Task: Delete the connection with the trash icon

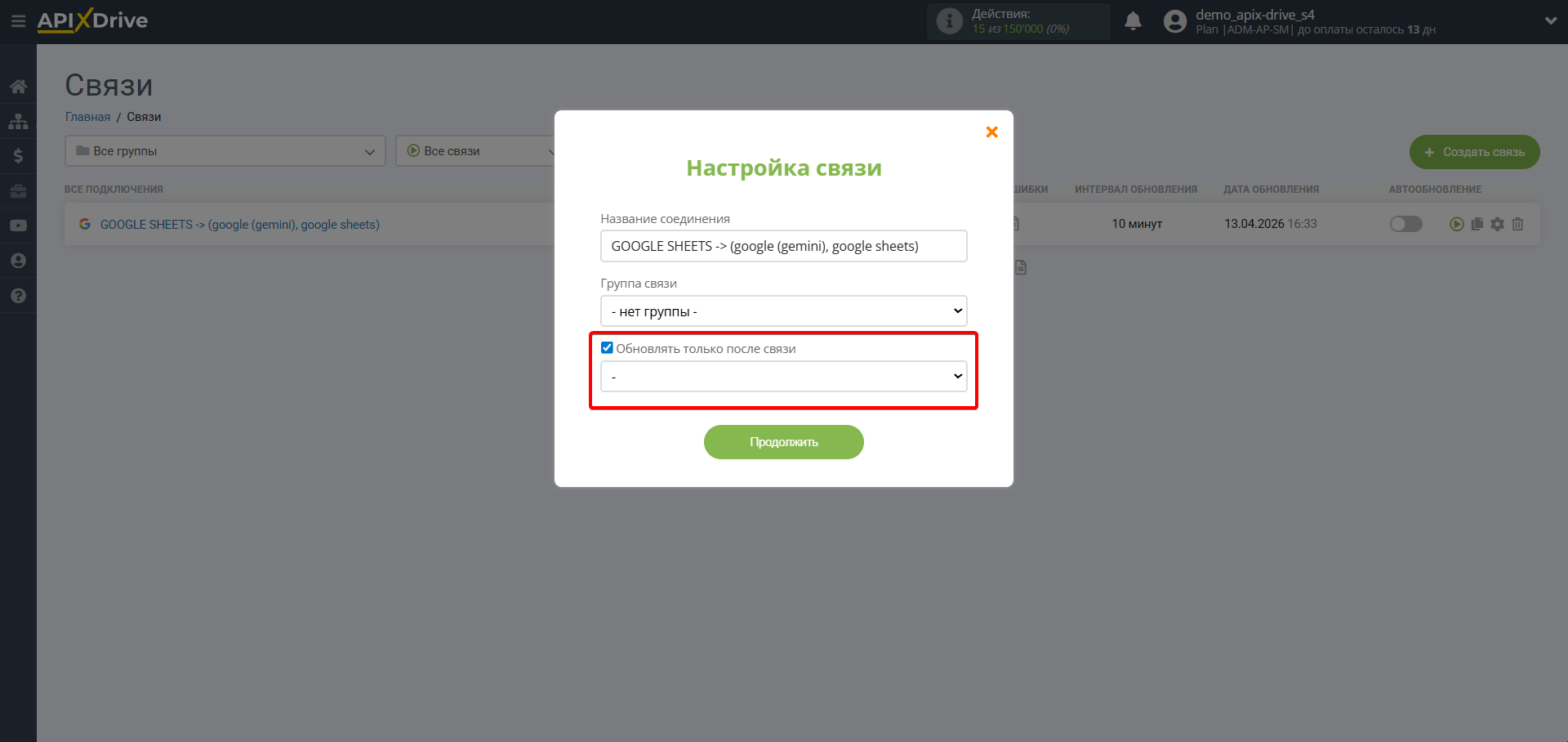Action: tap(1517, 224)
